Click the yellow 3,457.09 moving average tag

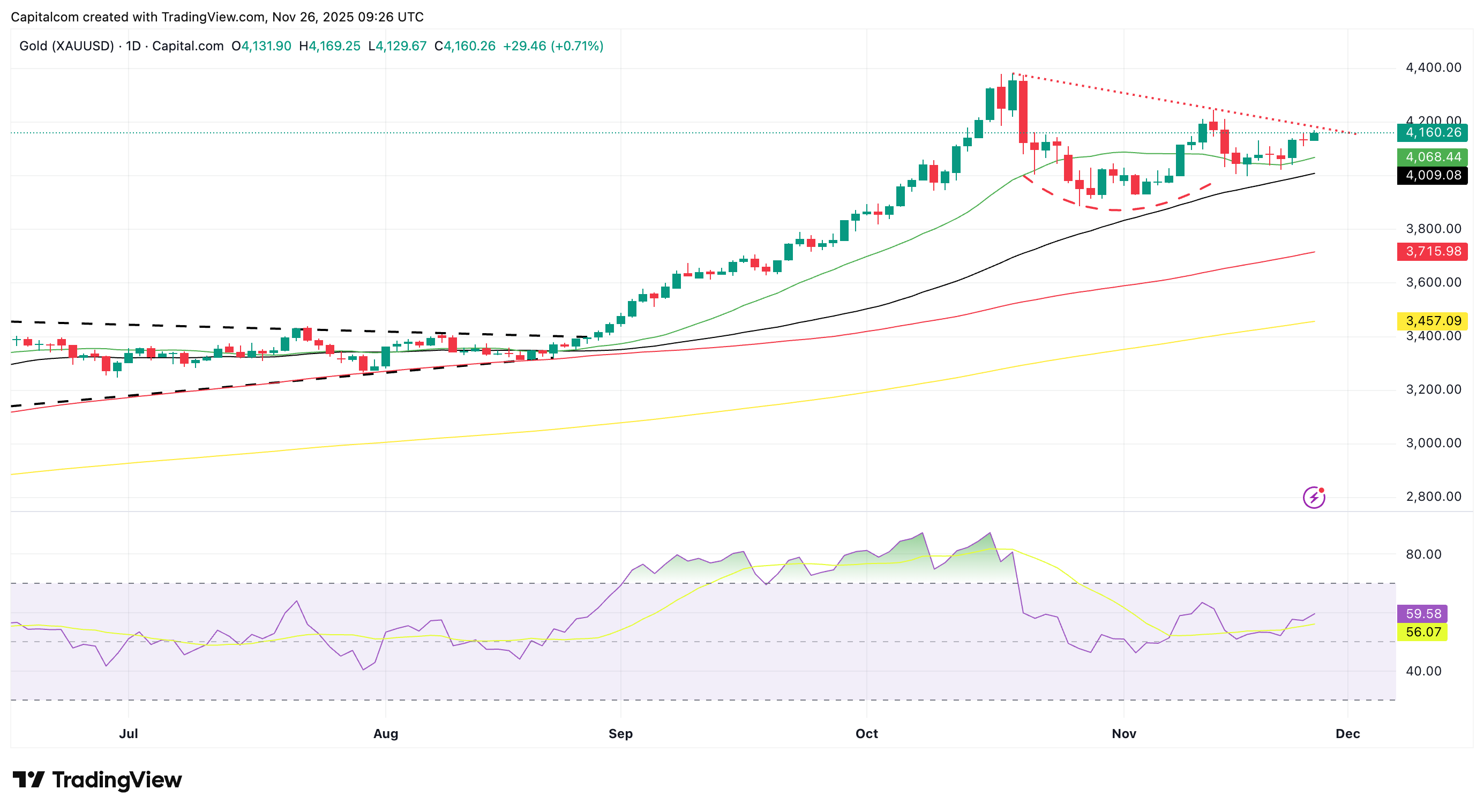(x=1432, y=320)
